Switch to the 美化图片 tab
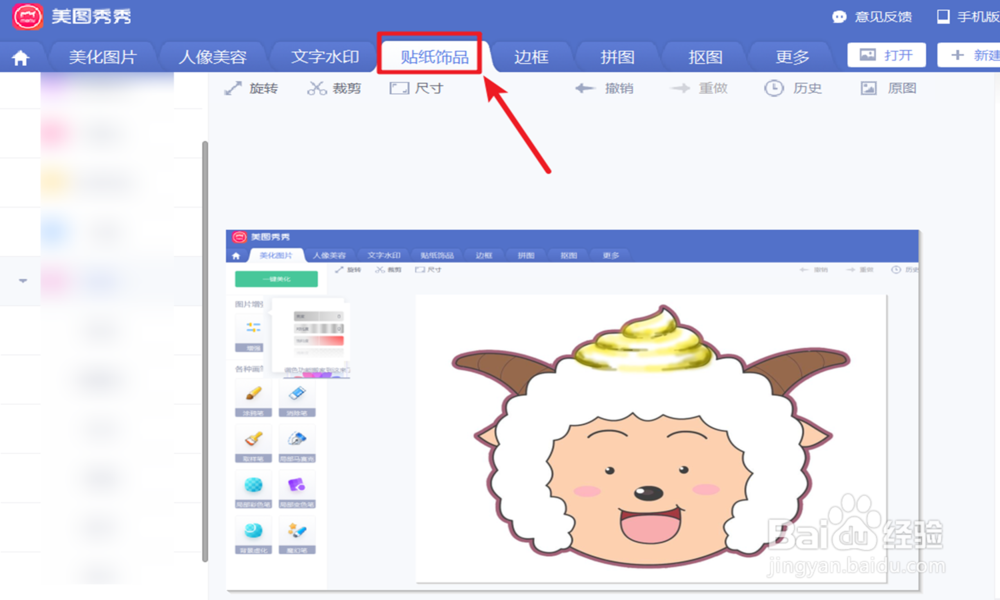The height and width of the screenshot is (600, 1000). point(103,57)
